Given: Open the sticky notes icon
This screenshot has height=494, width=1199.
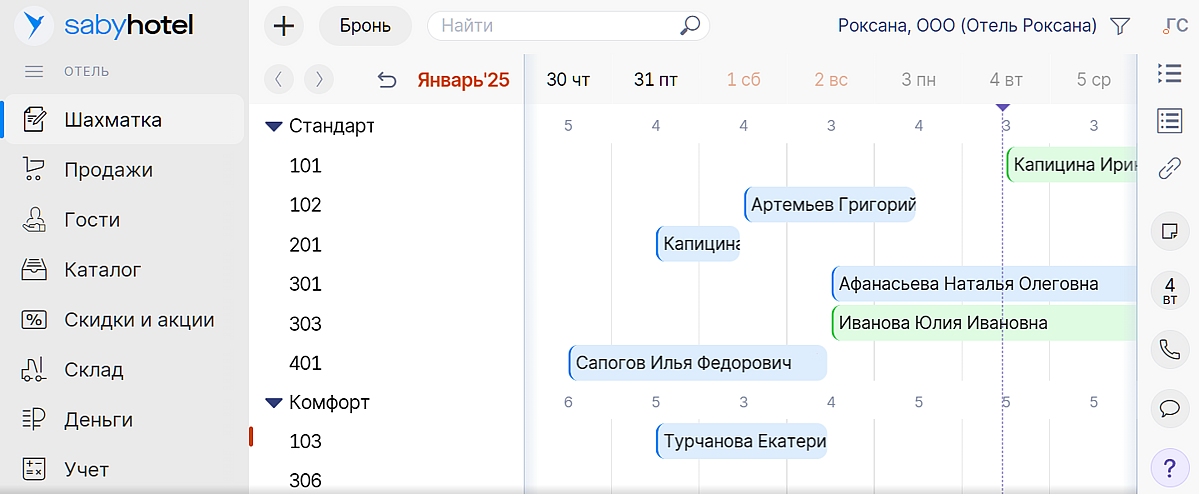Looking at the screenshot, I should coord(1167,231).
